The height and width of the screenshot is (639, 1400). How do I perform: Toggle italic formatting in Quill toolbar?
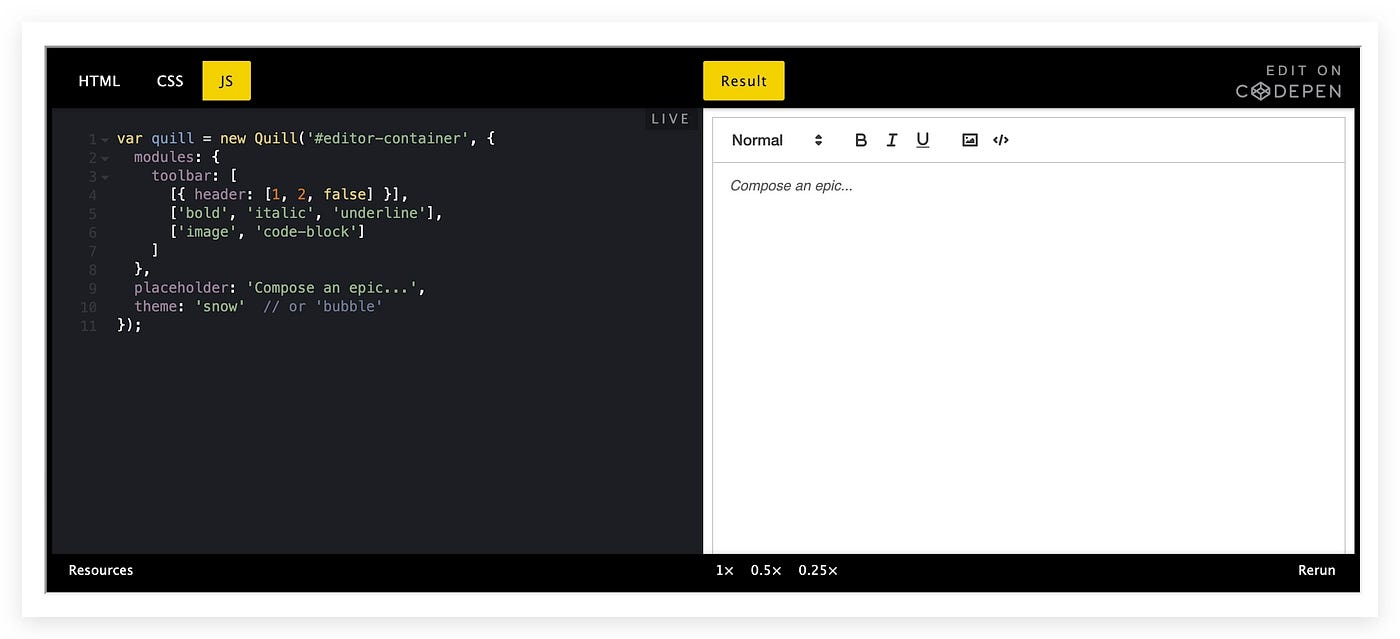click(892, 140)
